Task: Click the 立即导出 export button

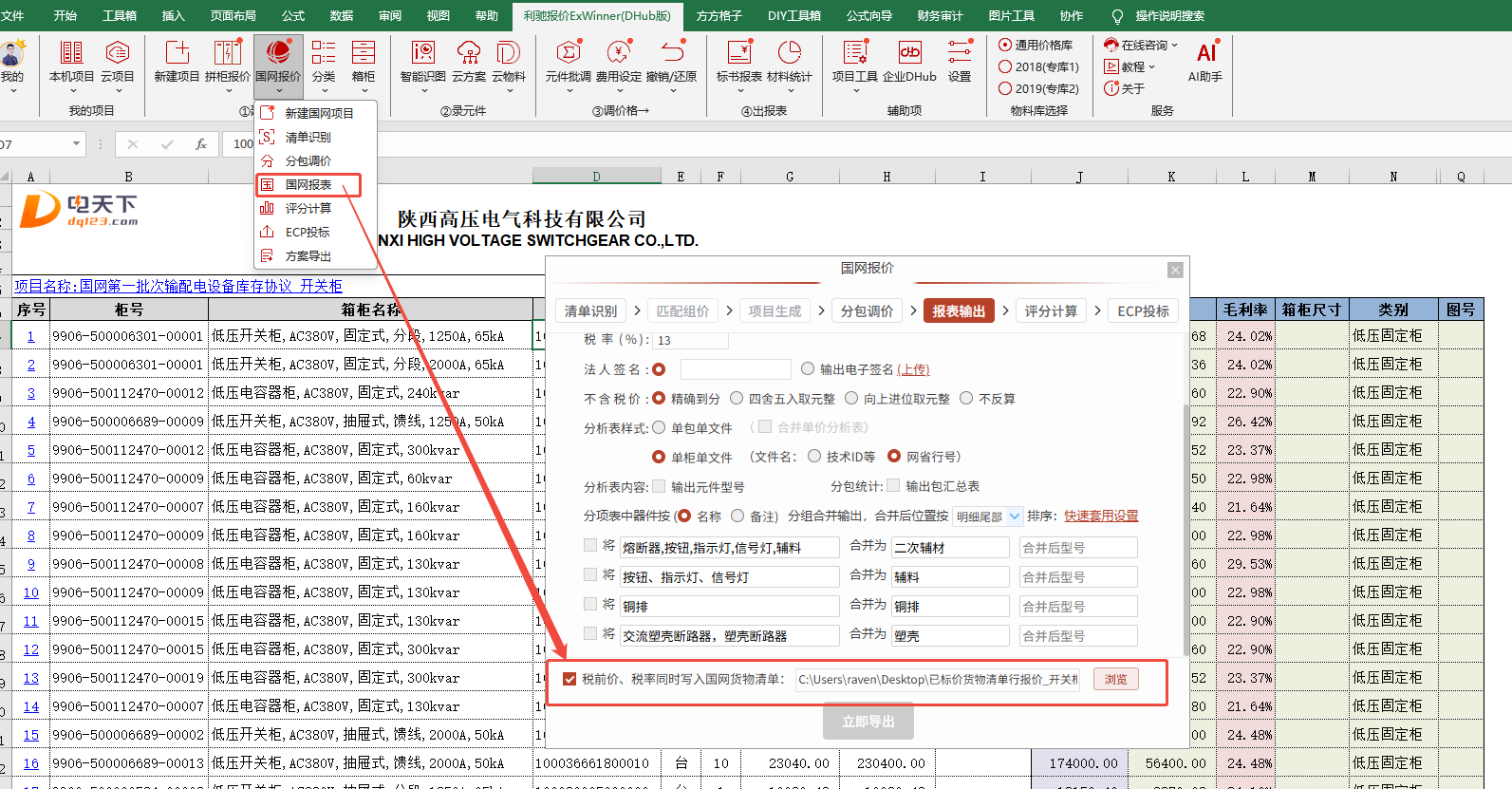Action: coord(868,722)
